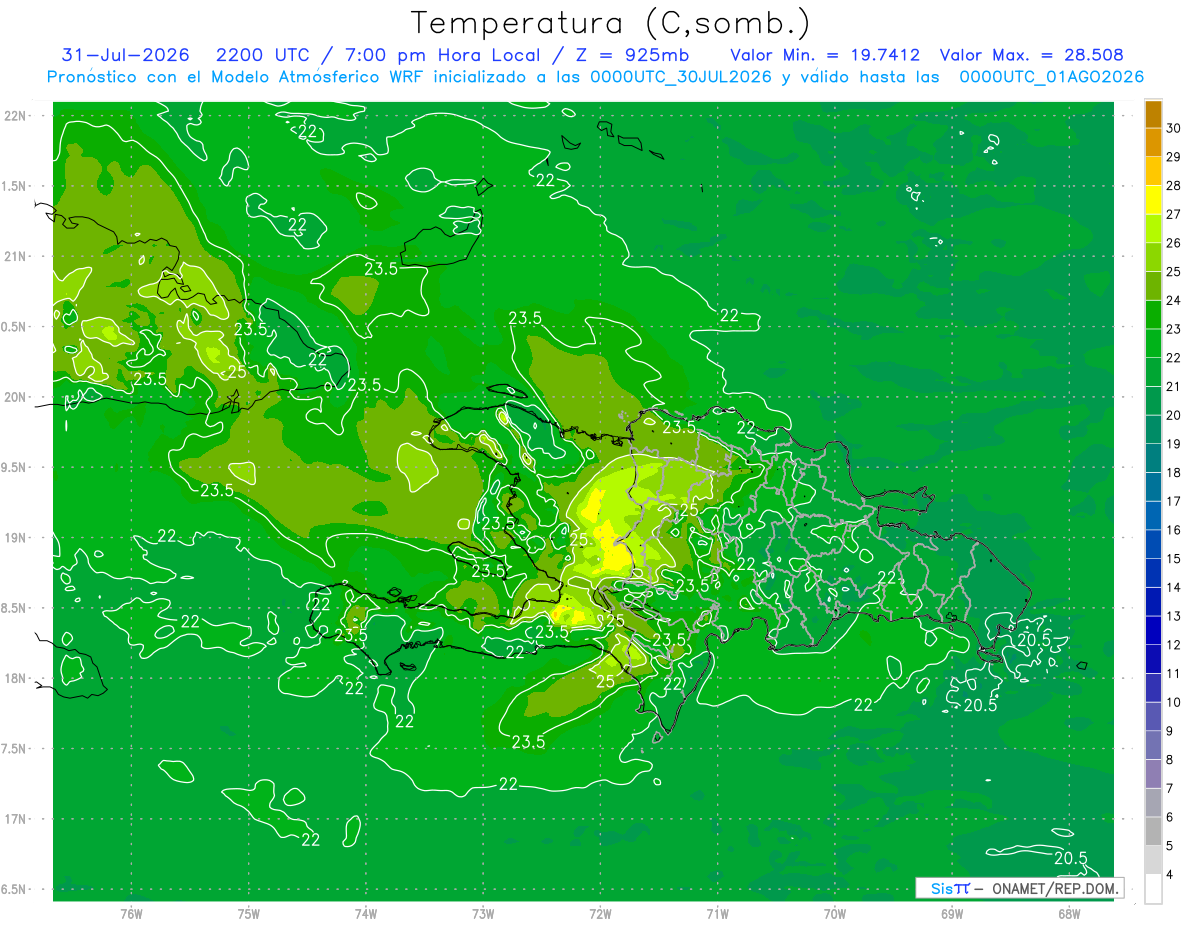This screenshot has height=927, width=1200.
Task: Click the '6.5N' latitude axis label
Action: coord(14,889)
